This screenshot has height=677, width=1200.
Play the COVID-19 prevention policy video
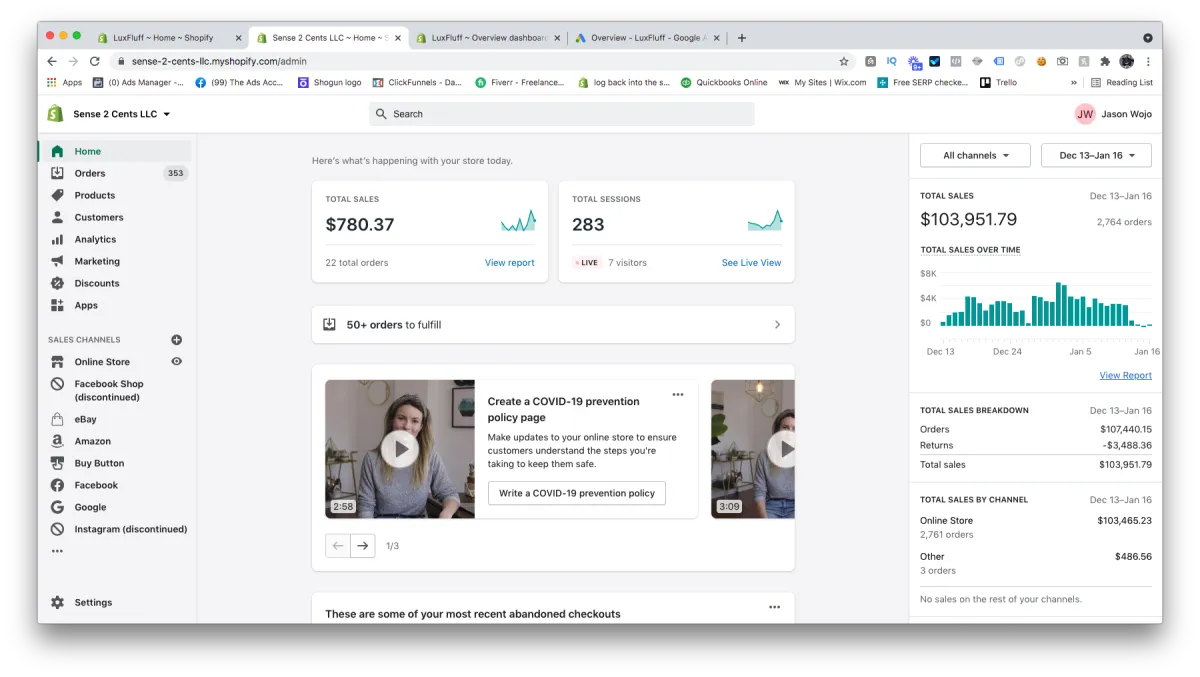point(400,449)
